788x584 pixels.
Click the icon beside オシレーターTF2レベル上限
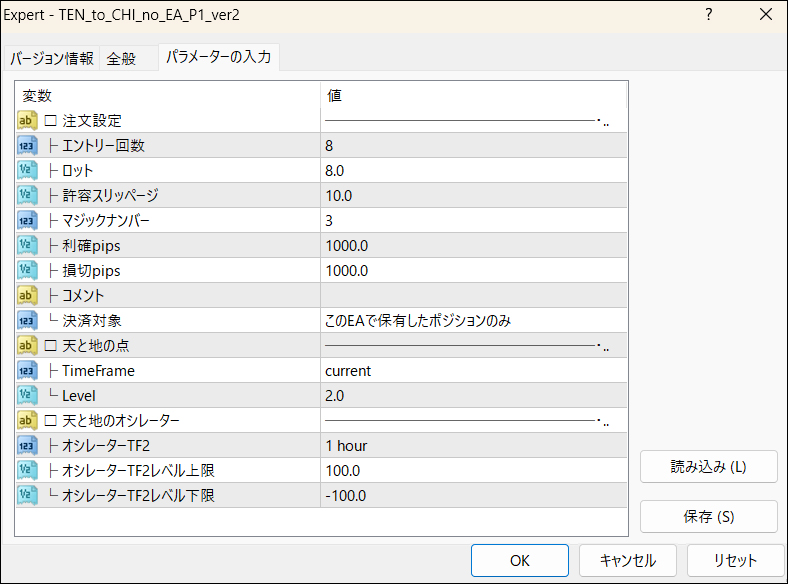click(x=28, y=471)
